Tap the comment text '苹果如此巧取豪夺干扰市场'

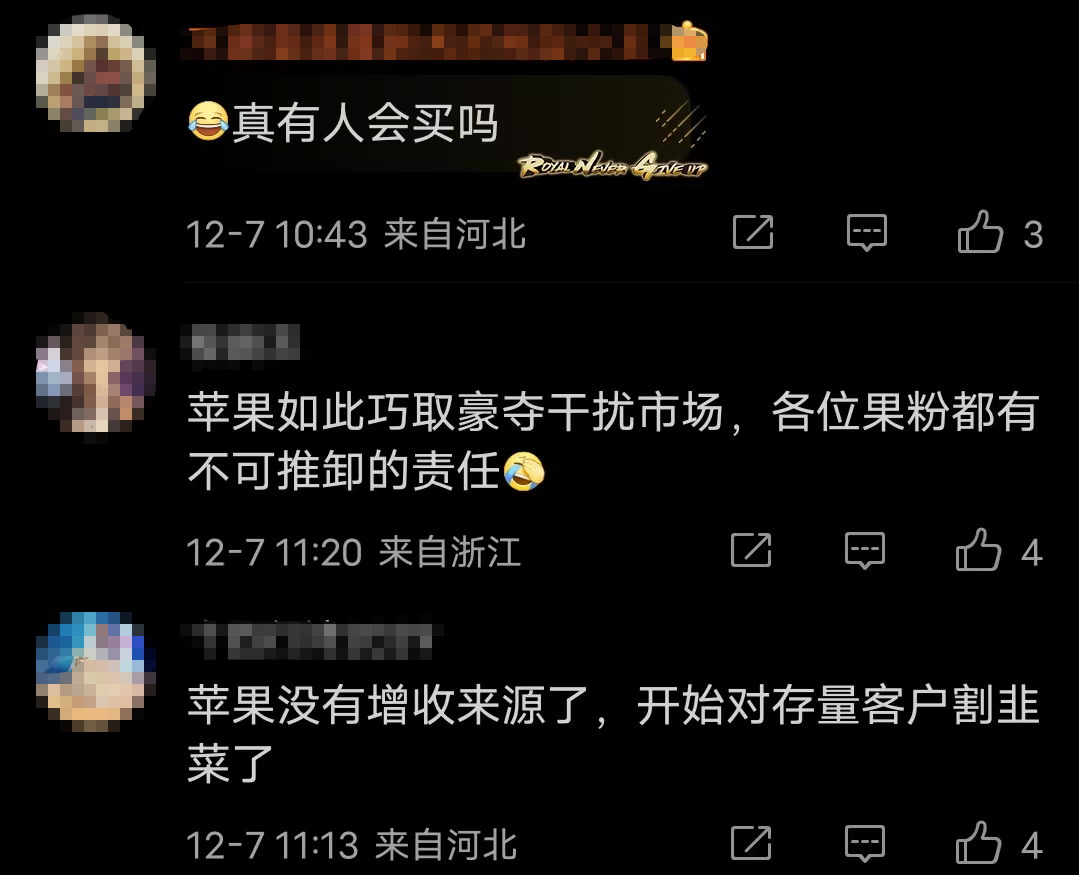455,413
